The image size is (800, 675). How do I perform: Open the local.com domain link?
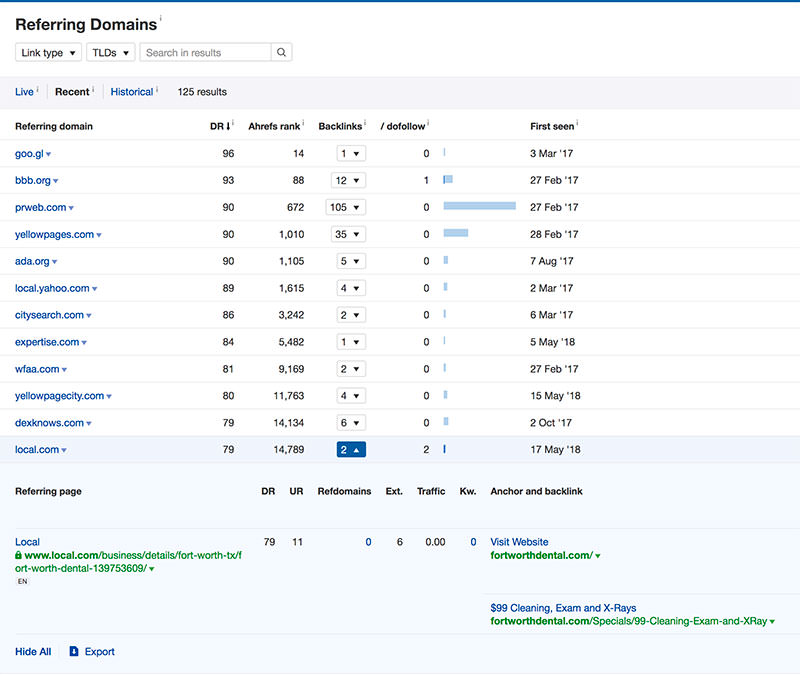pyautogui.click(x=37, y=449)
